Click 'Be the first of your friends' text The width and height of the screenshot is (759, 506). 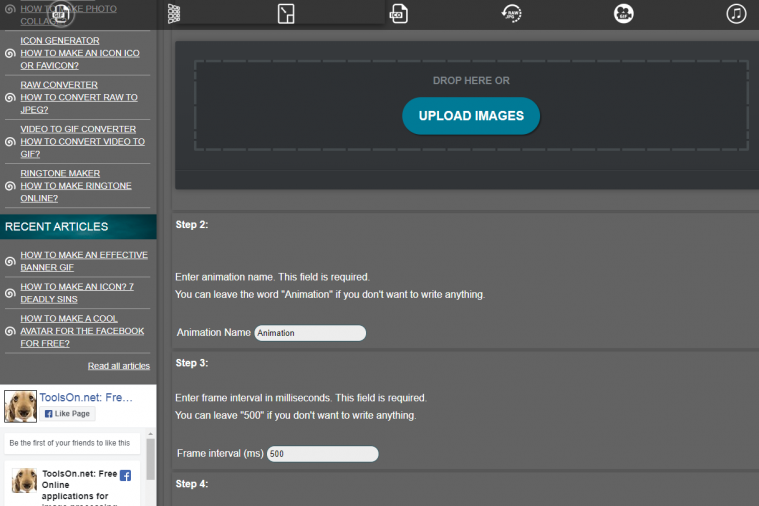pyautogui.click(x=70, y=443)
